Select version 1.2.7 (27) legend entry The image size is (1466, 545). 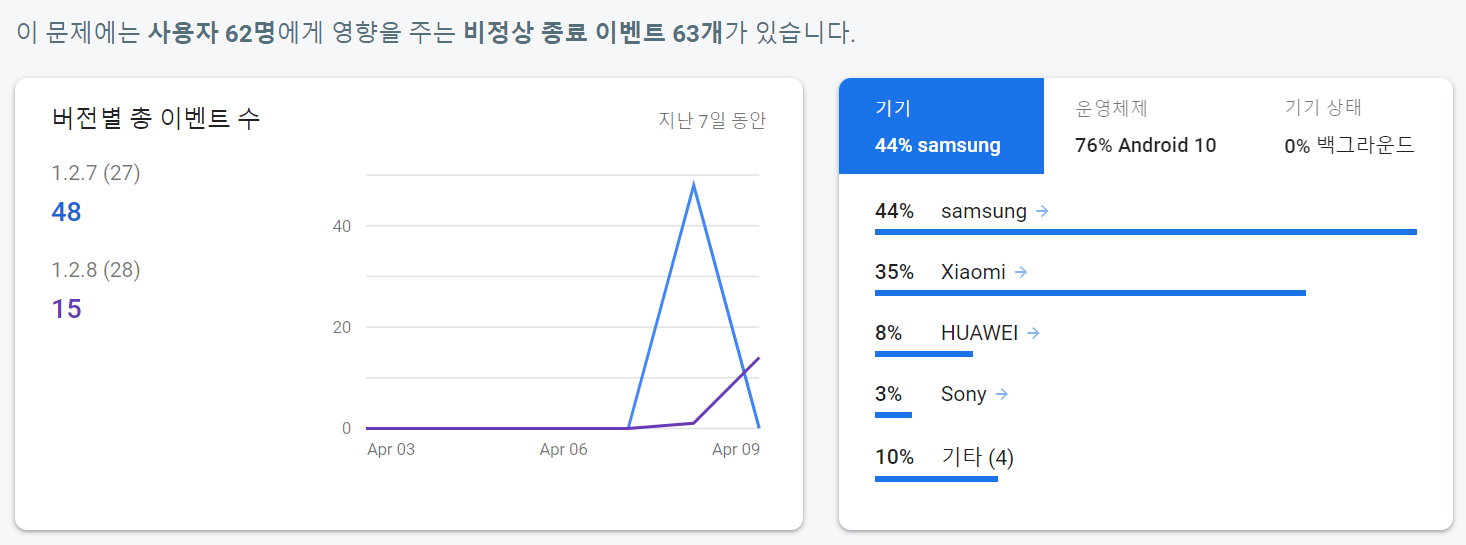pos(96,174)
